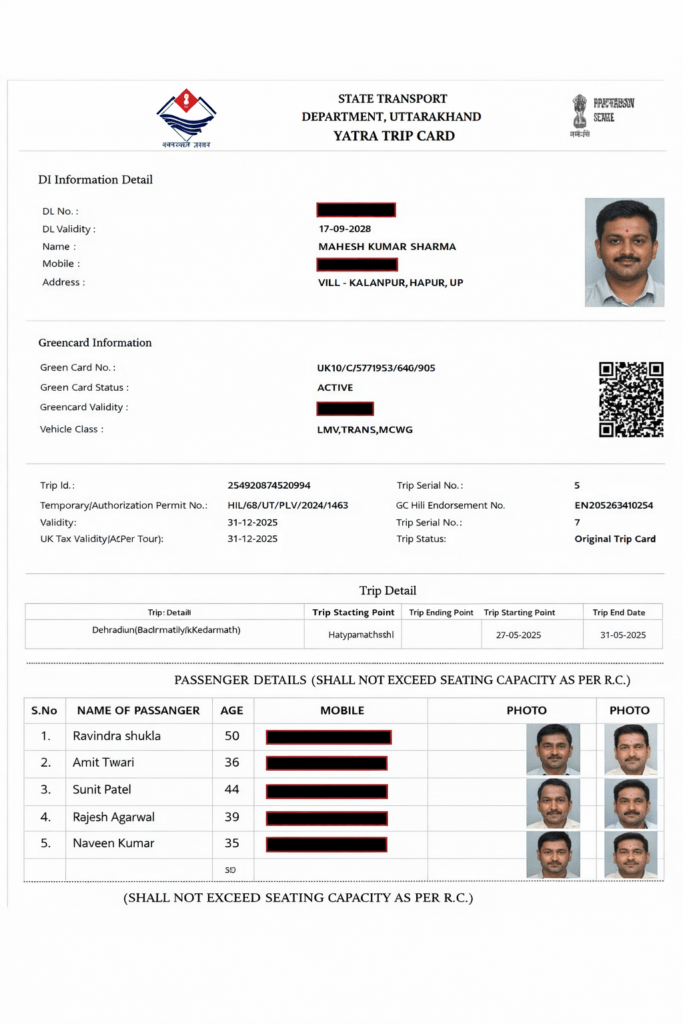Click the redacted DL No. field
Image resolution: width=683 pixels, height=1024 pixels.
356,210
